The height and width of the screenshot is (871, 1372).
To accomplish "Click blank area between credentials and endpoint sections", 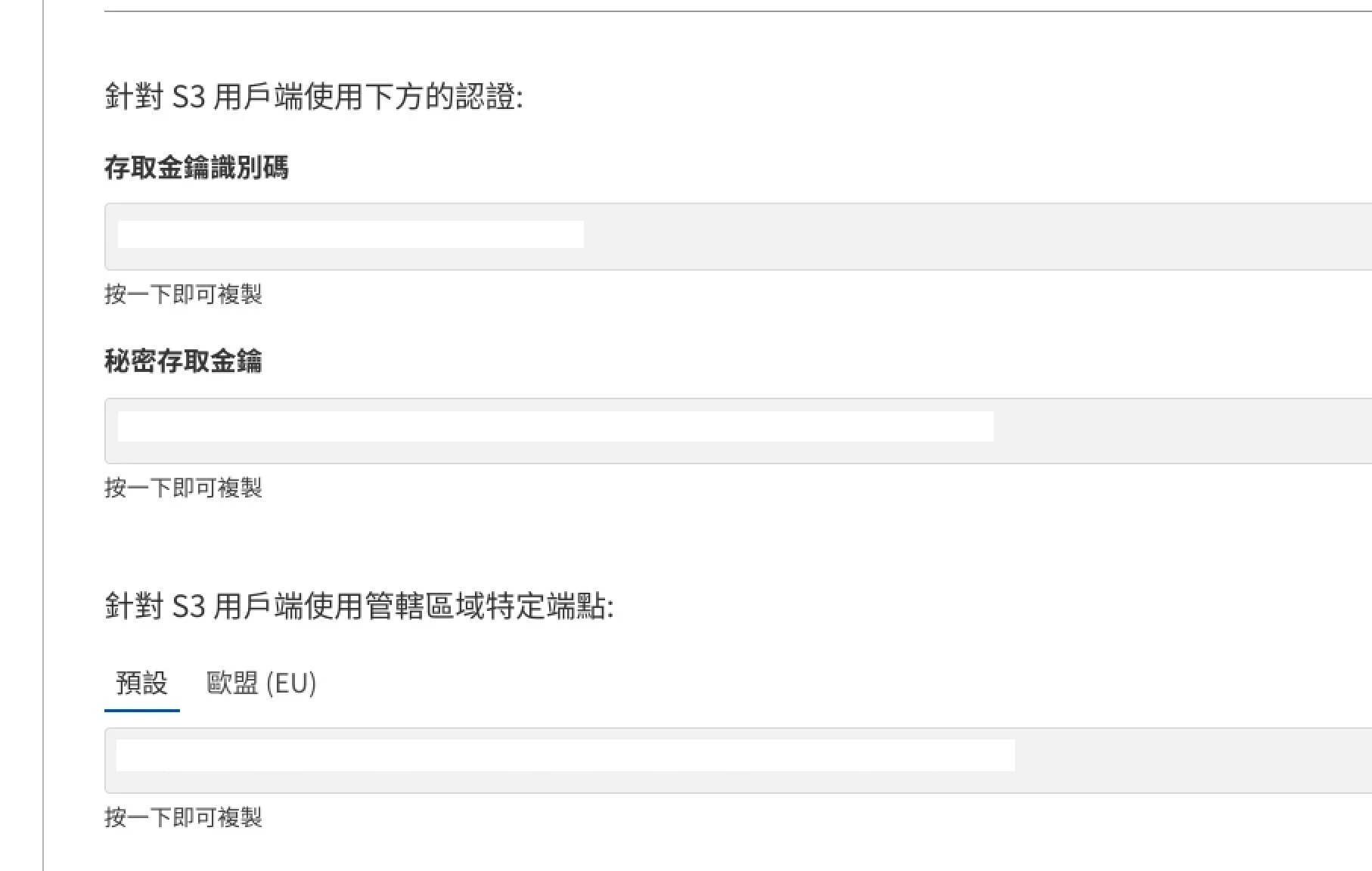I will [x=681, y=544].
